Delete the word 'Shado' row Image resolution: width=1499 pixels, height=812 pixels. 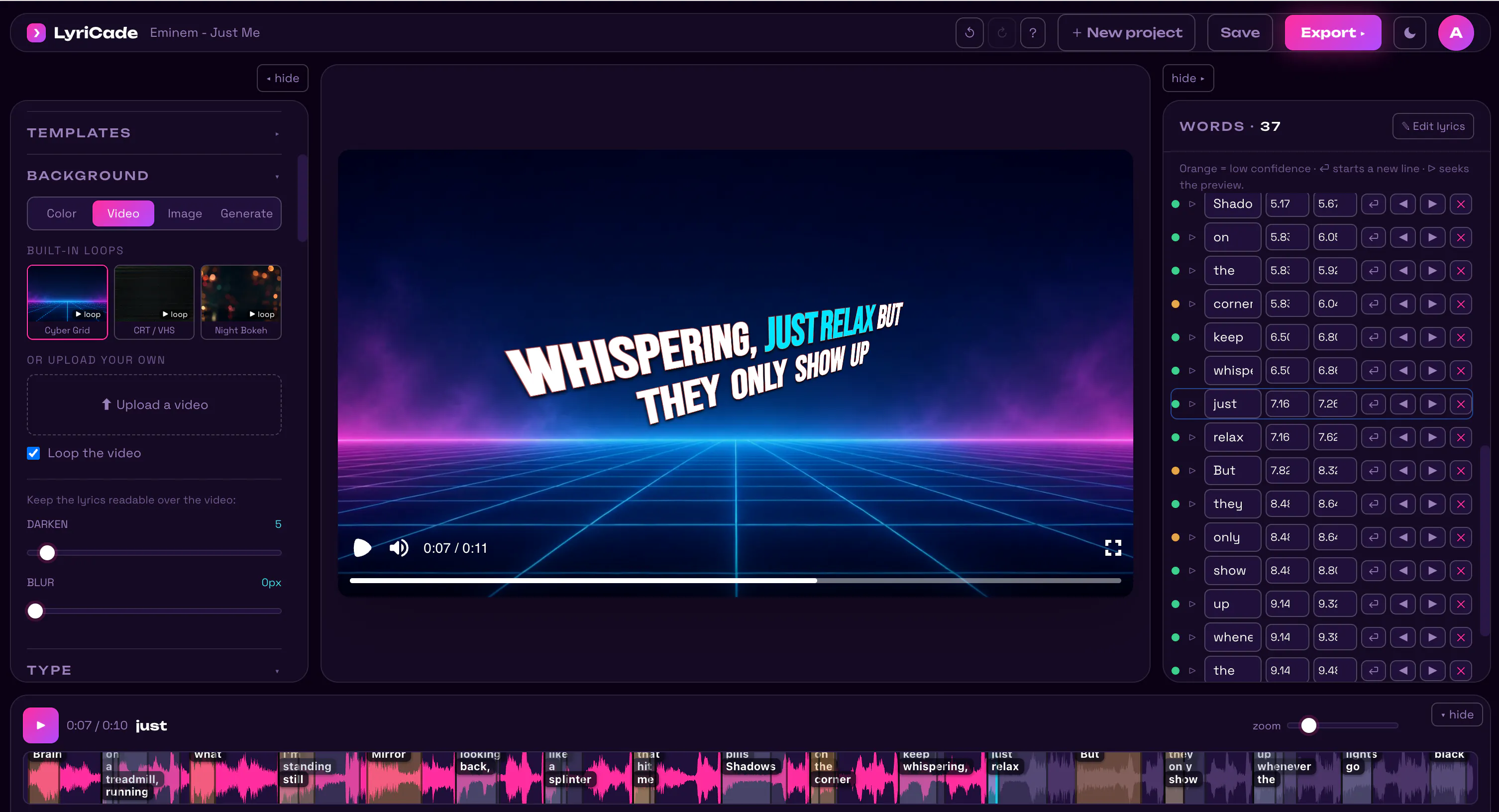pos(1461,203)
